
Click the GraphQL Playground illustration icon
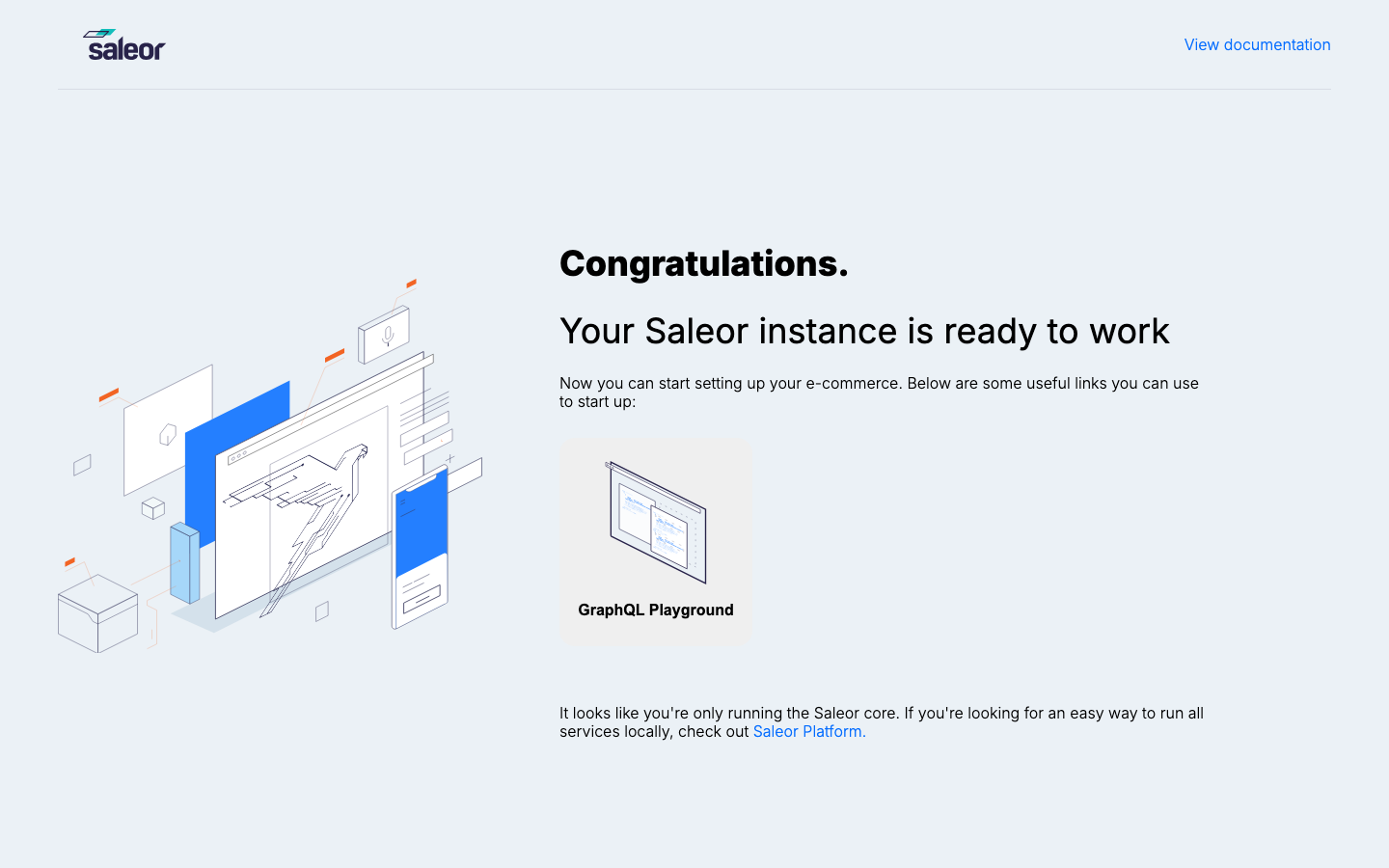[656, 522]
